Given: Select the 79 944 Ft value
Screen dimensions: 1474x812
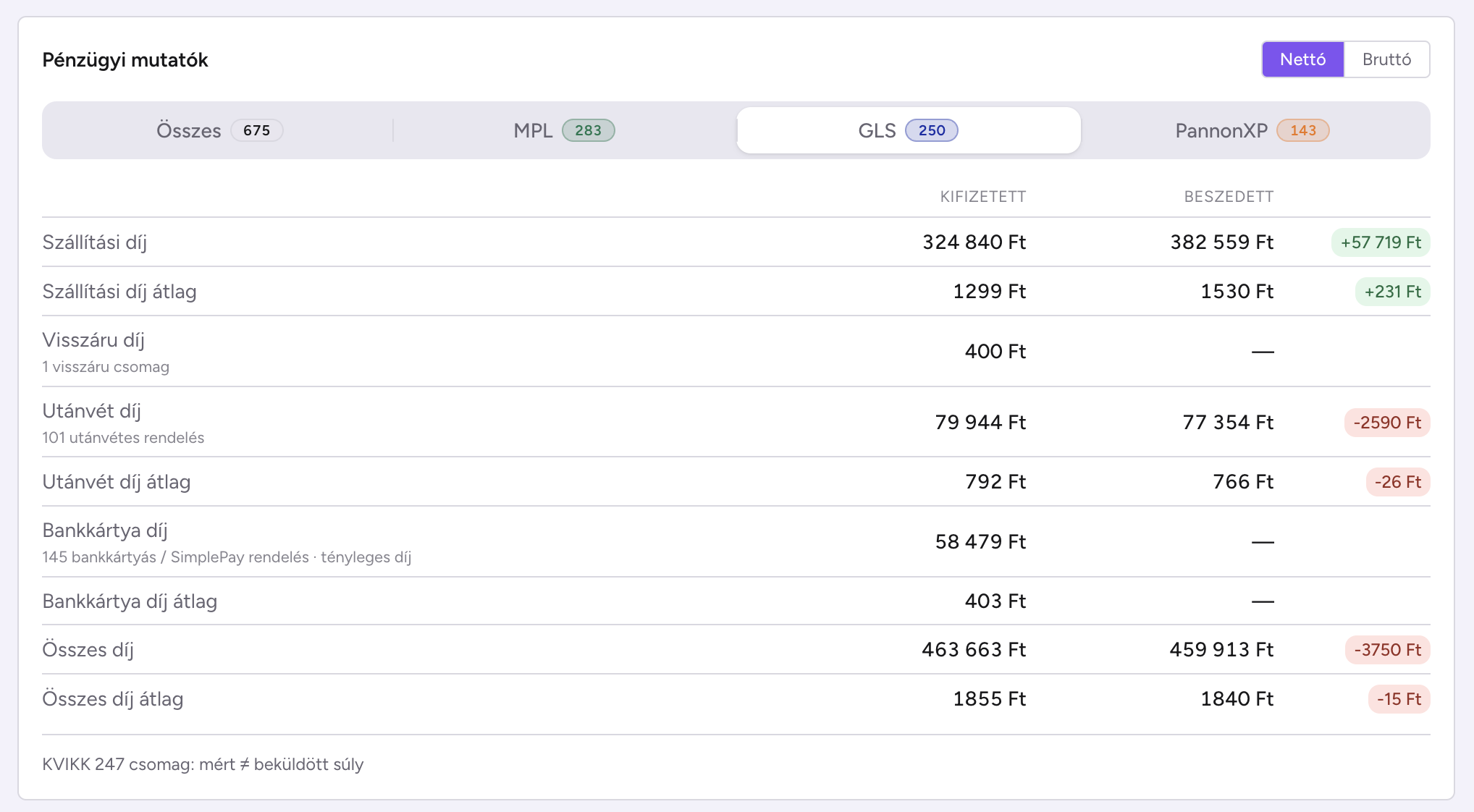Looking at the screenshot, I should [x=980, y=423].
